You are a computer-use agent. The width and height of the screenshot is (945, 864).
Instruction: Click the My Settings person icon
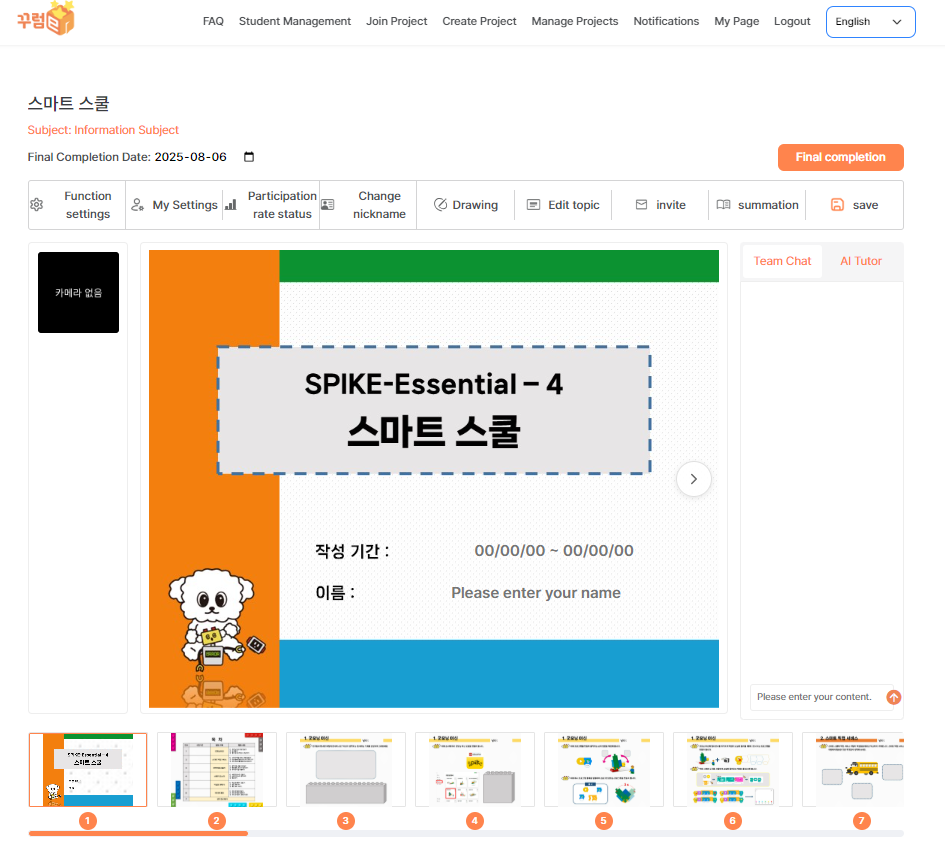[x=137, y=205]
